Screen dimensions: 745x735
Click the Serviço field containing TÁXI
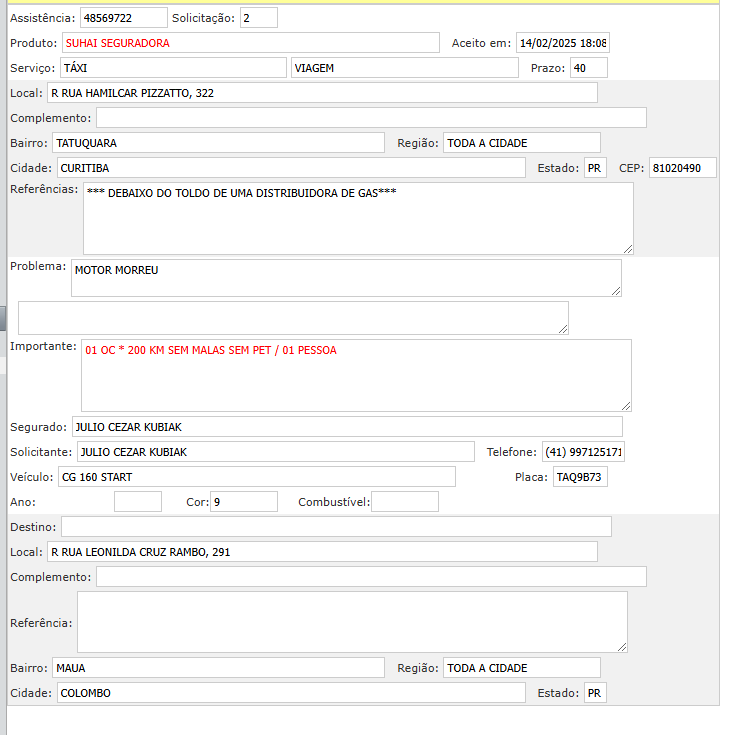click(172, 68)
